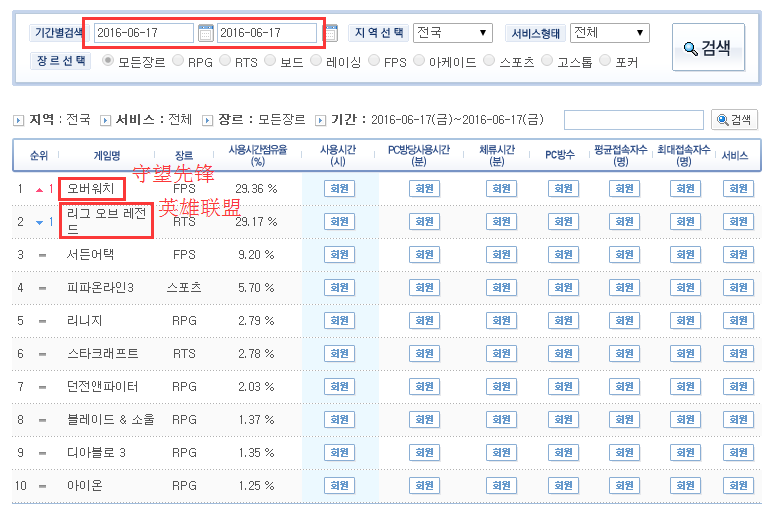779x519 pixels.
Task: Click the 사용시간점유율 column header
Action: point(257,155)
